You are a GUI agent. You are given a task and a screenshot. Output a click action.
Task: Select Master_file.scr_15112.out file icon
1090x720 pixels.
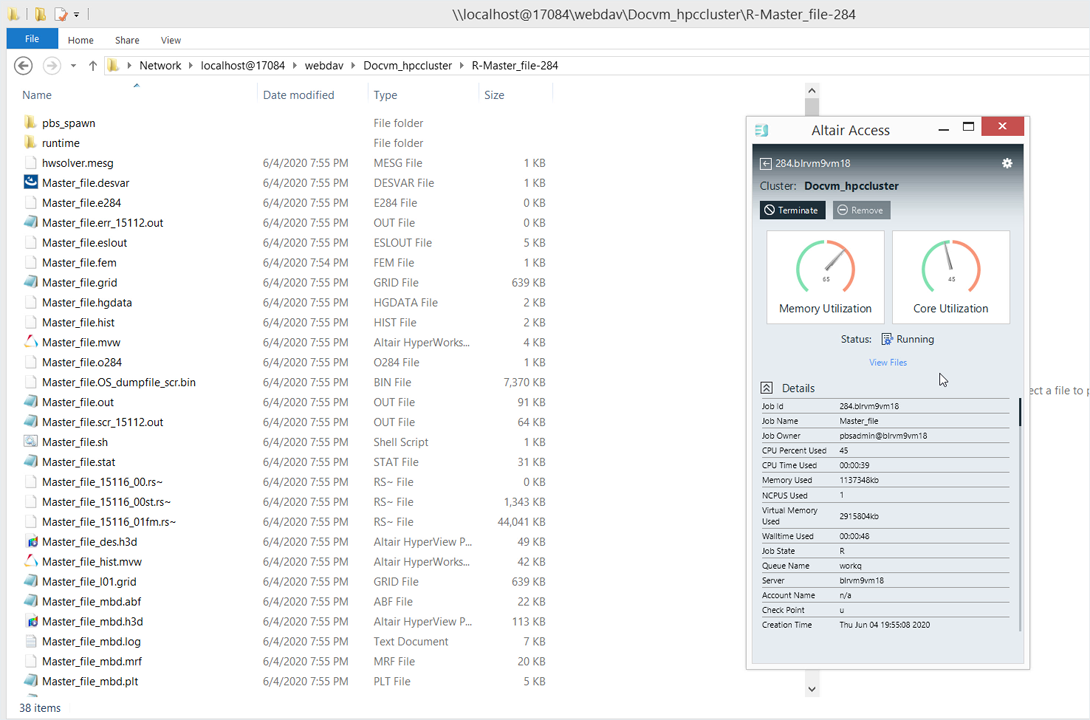[31, 422]
